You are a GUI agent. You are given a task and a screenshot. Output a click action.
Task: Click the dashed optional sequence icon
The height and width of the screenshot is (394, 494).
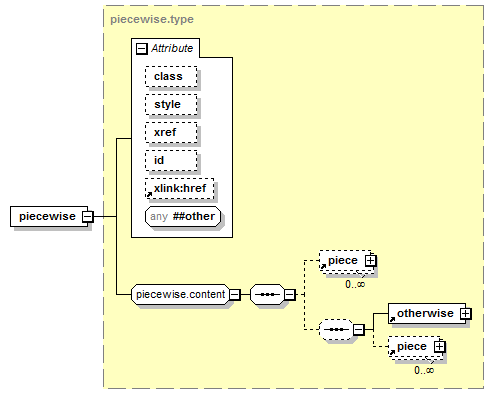(x=336, y=330)
